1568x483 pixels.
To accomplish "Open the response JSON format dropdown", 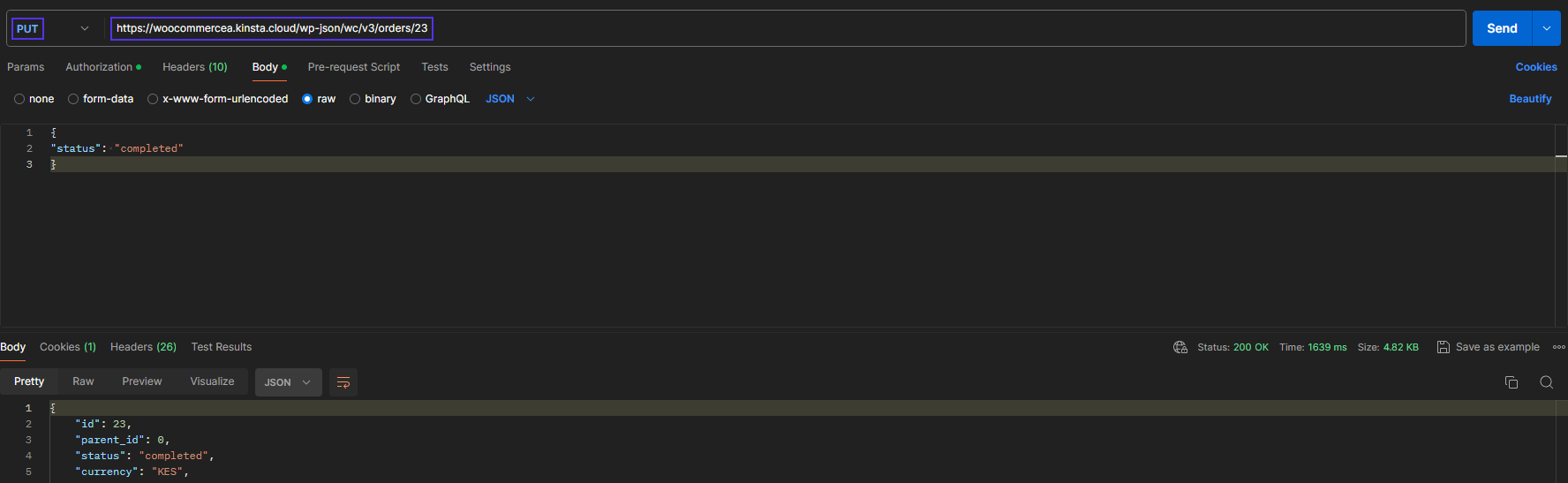I will [x=288, y=382].
